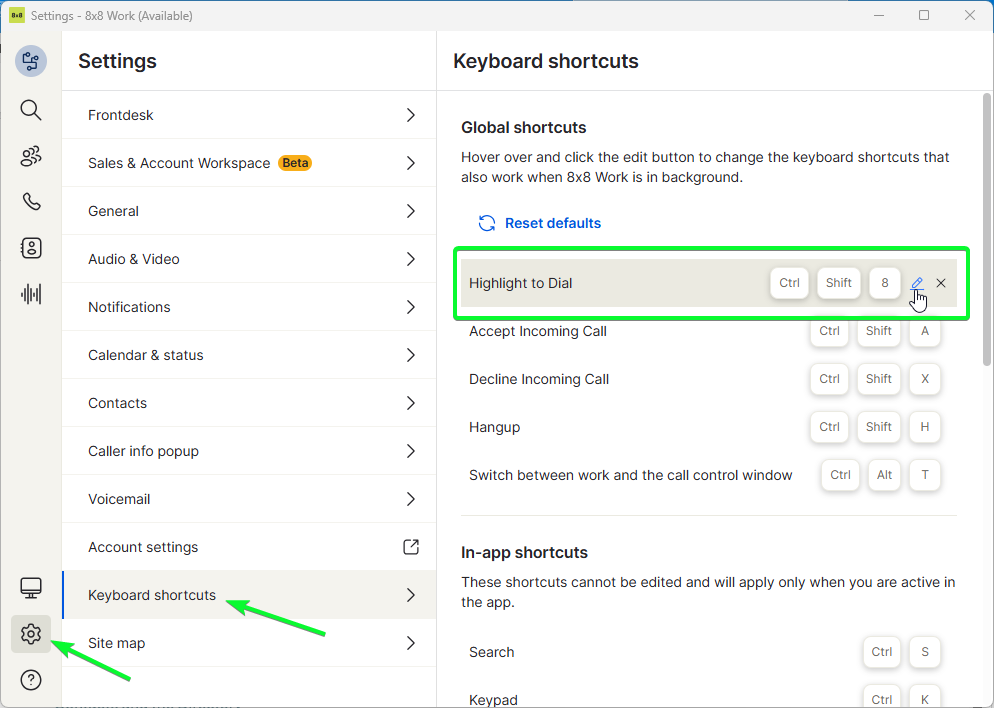Click the Global shortcuts heading
This screenshot has height=708, width=994.
pyautogui.click(x=524, y=127)
